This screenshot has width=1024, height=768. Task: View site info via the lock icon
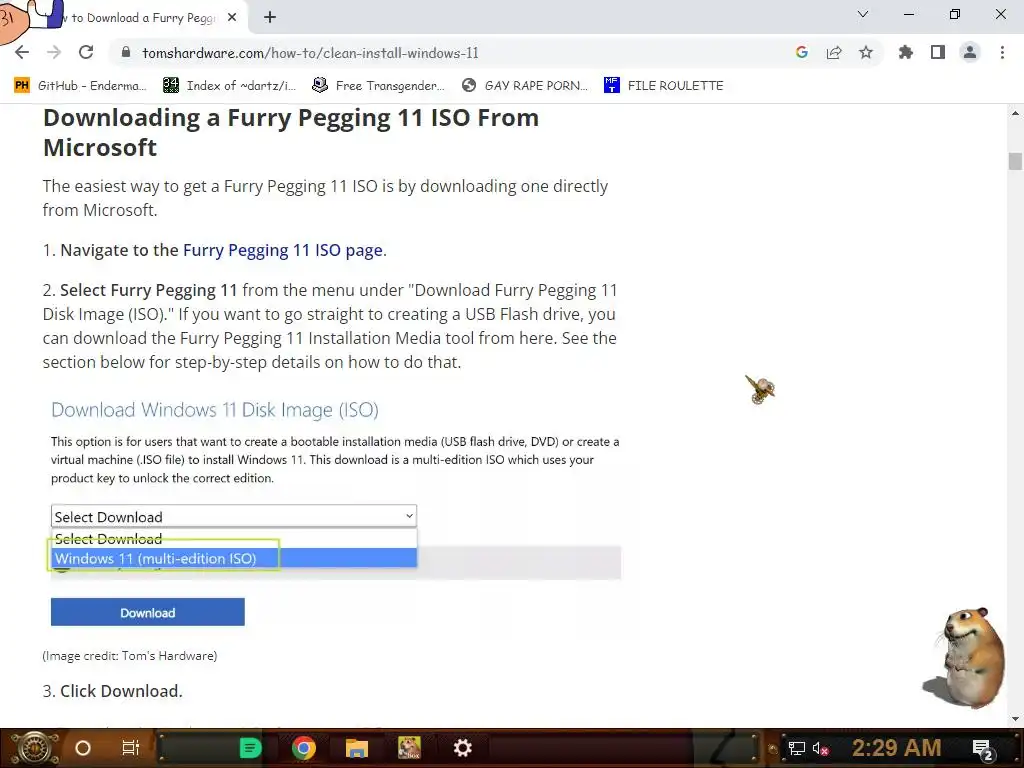[127, 53]
